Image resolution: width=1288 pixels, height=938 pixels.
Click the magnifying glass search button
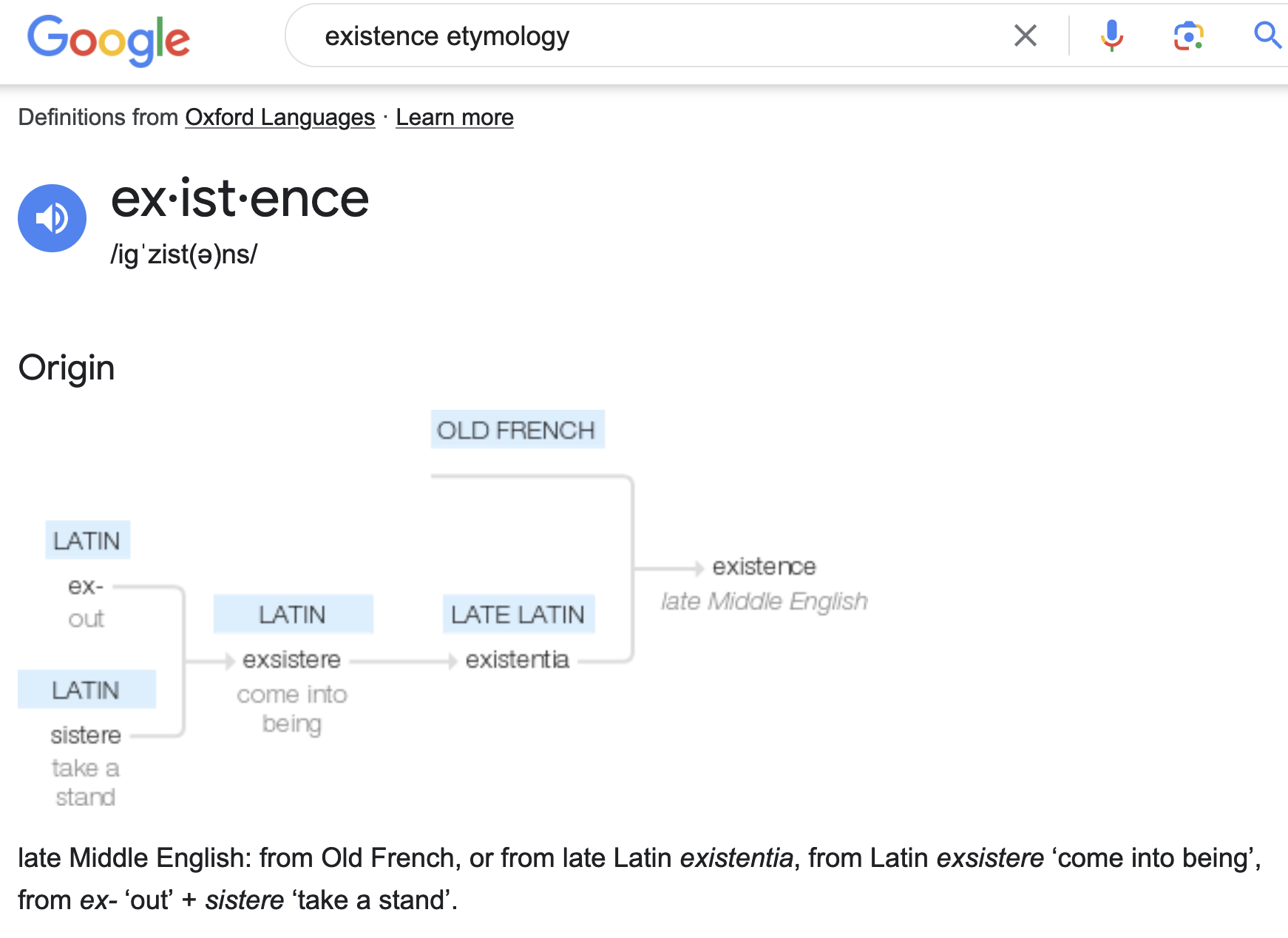pyautogui.click(x=1267, y=36)
